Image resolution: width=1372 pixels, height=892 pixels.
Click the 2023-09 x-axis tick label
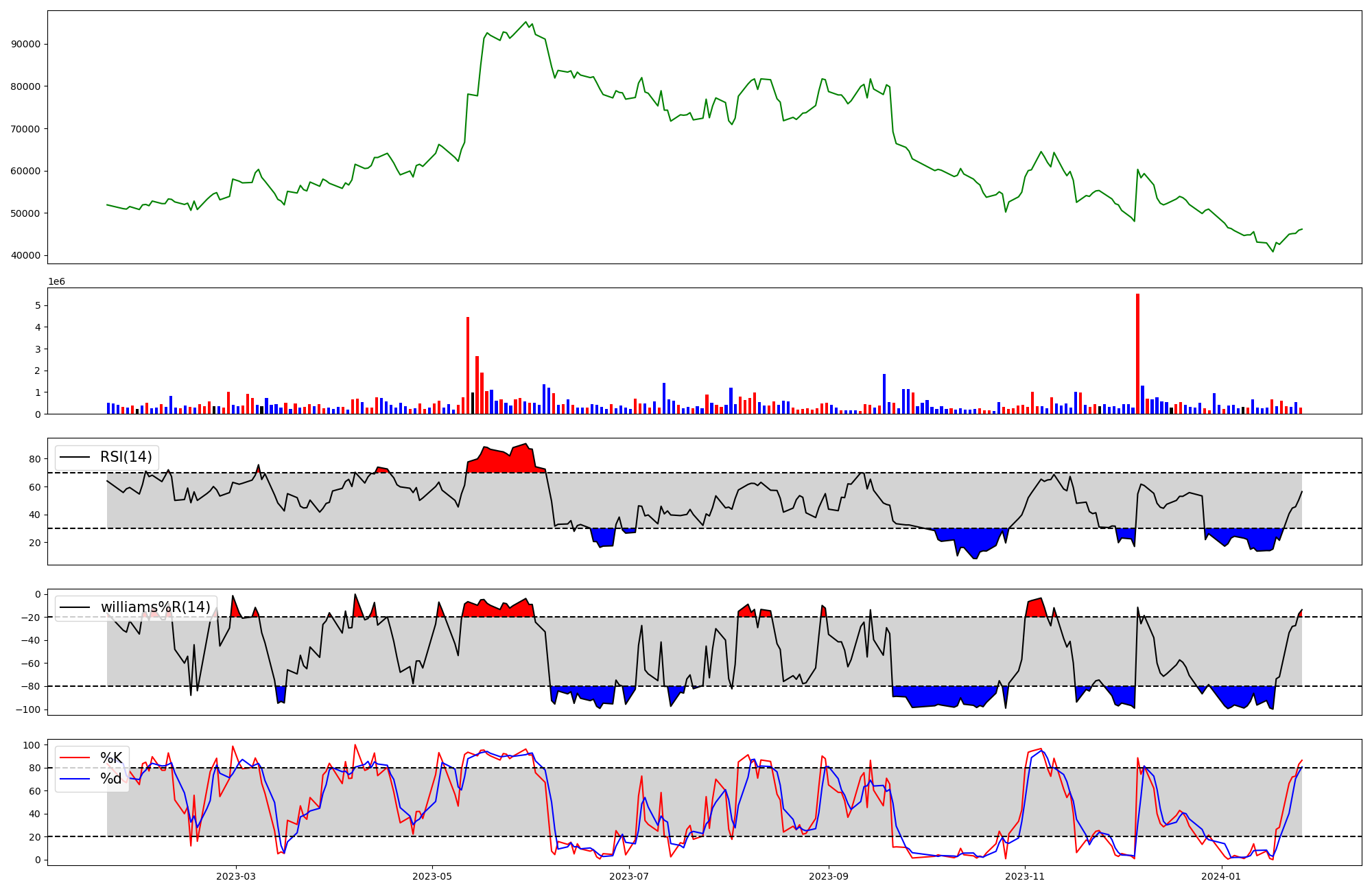[829, 876]
